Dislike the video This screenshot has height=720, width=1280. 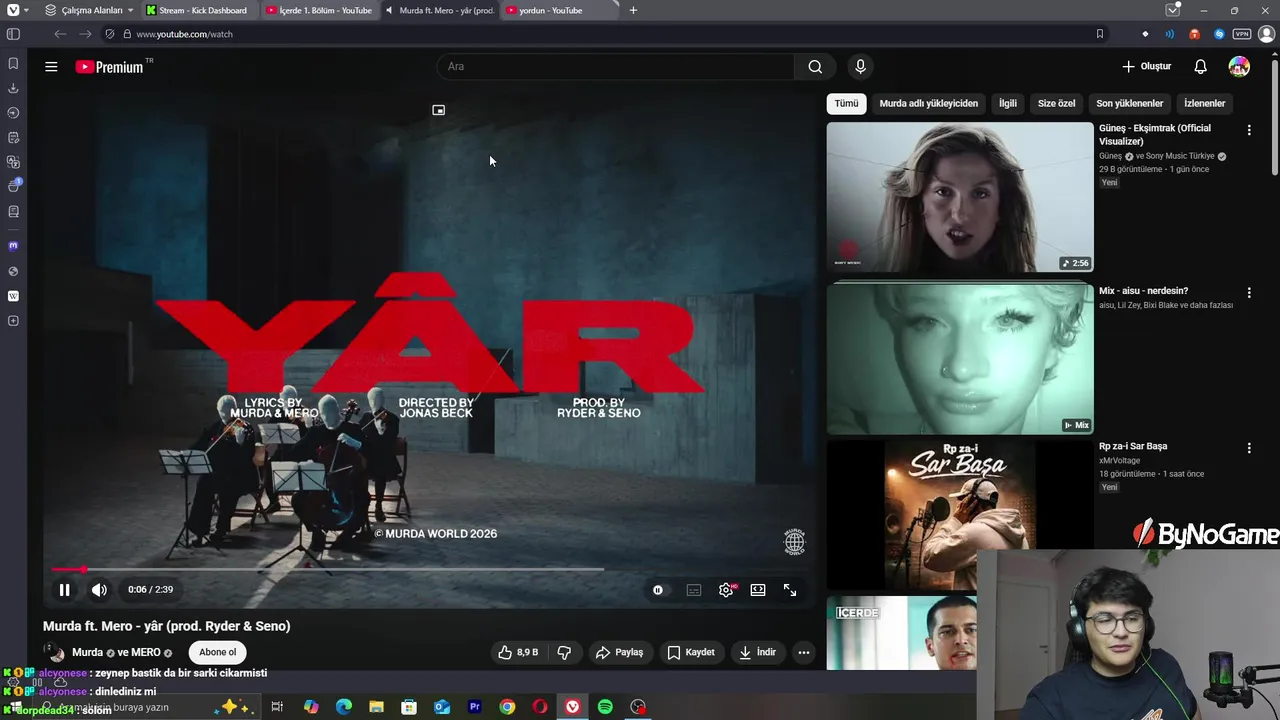pyautogui.click(x=564, y=652)
